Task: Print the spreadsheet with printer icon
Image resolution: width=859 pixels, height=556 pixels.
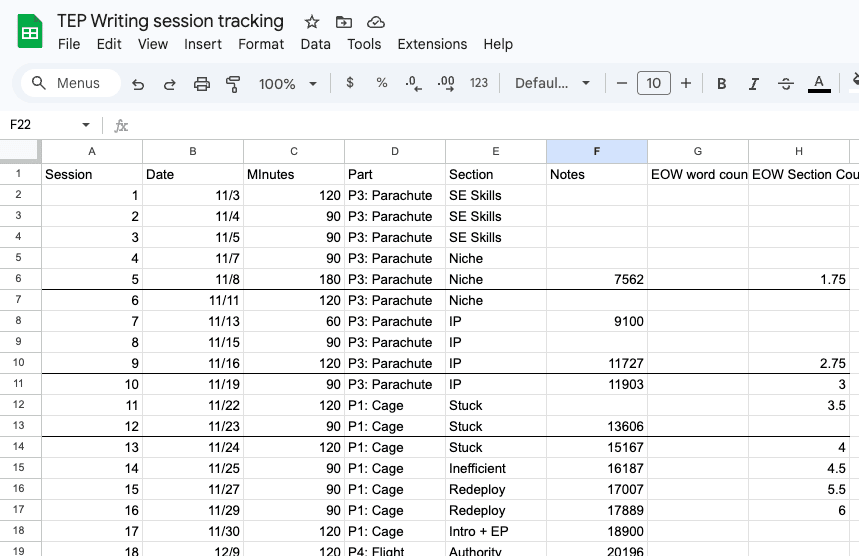Action: click(x=202, y=84)
